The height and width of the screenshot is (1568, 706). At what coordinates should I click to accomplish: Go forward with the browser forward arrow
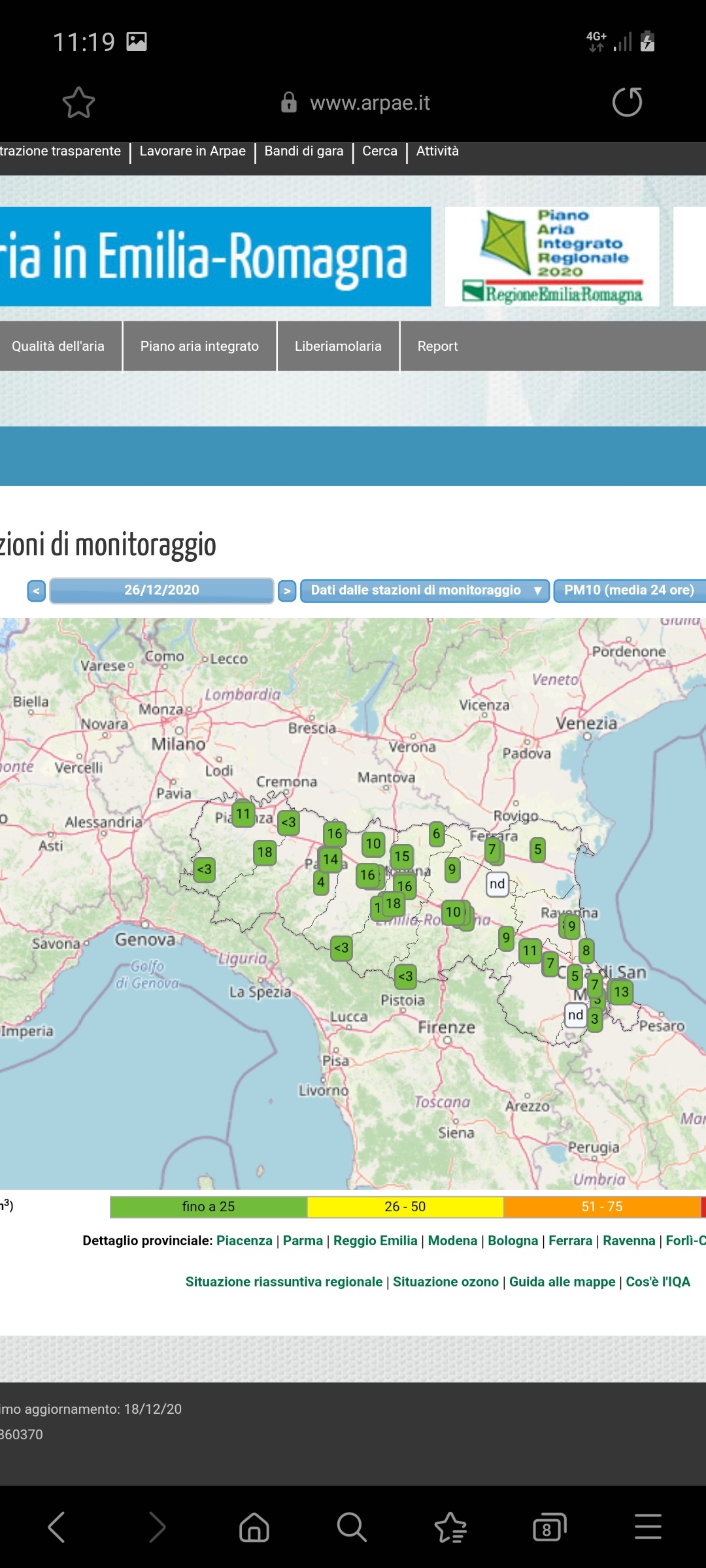pyautogui.click(x=157, y=1527)
